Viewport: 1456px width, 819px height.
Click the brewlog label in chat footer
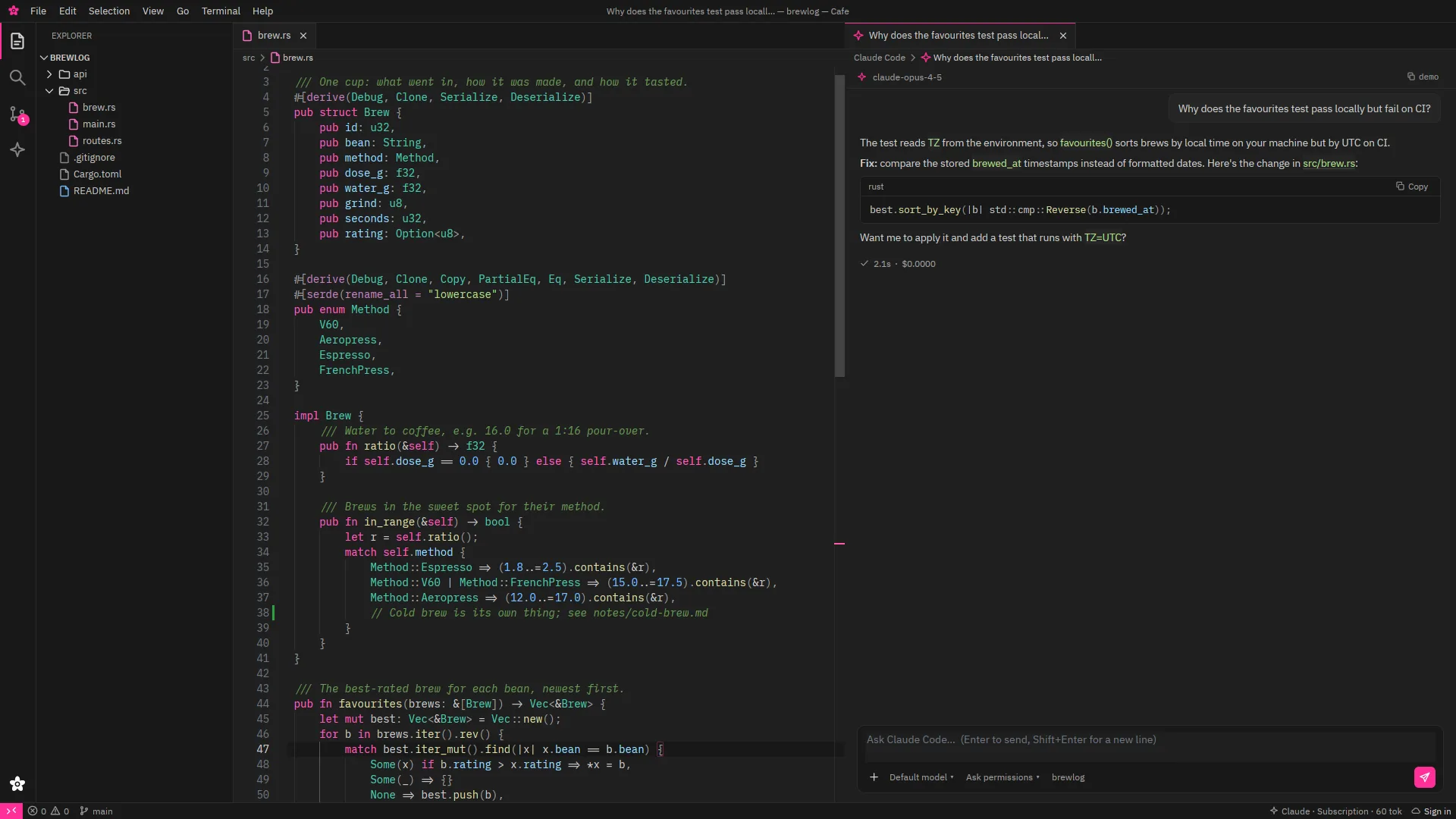pos(1068,777)
